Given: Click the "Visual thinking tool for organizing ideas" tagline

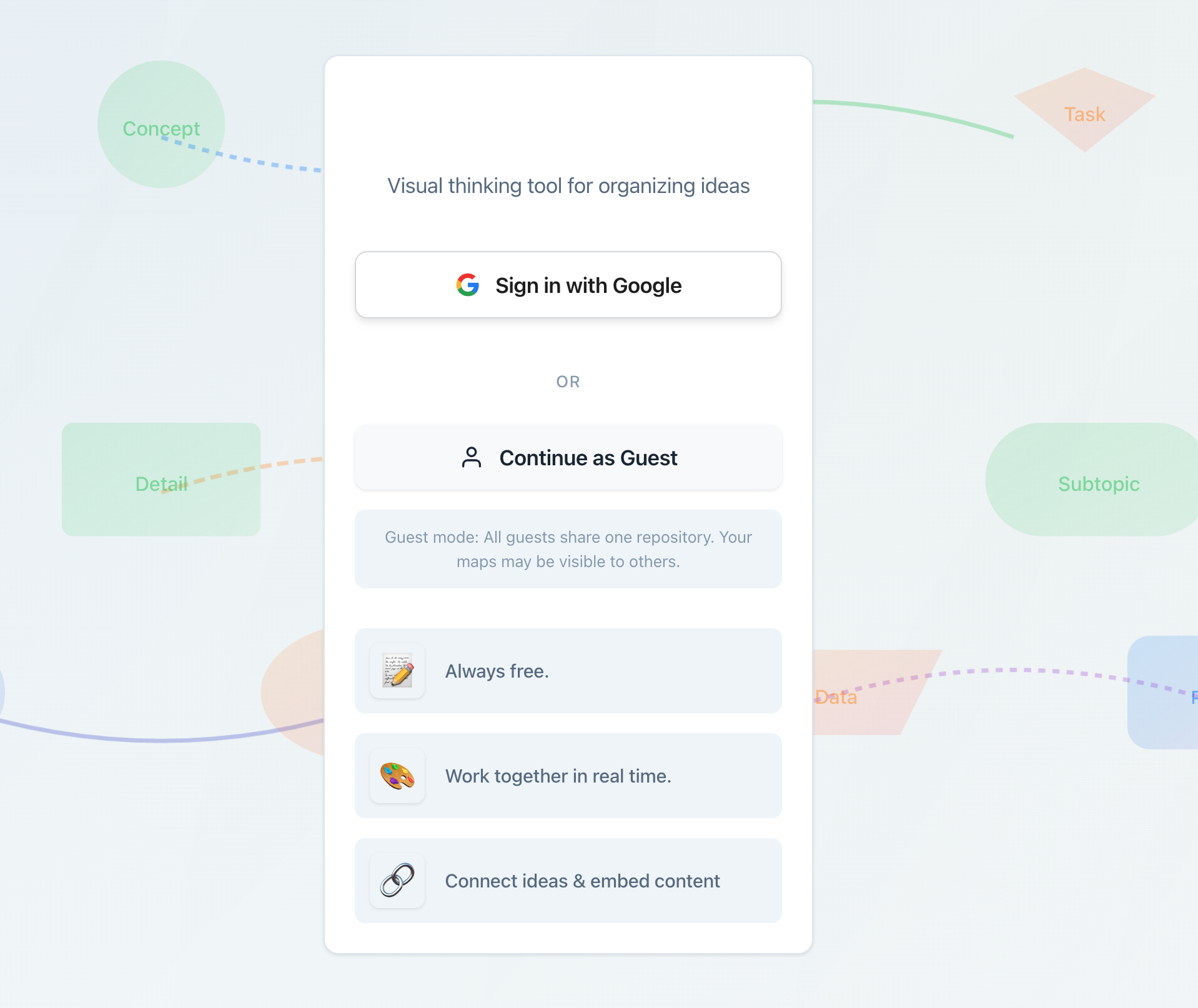Looking at the screenshot, I should [568, 185].
